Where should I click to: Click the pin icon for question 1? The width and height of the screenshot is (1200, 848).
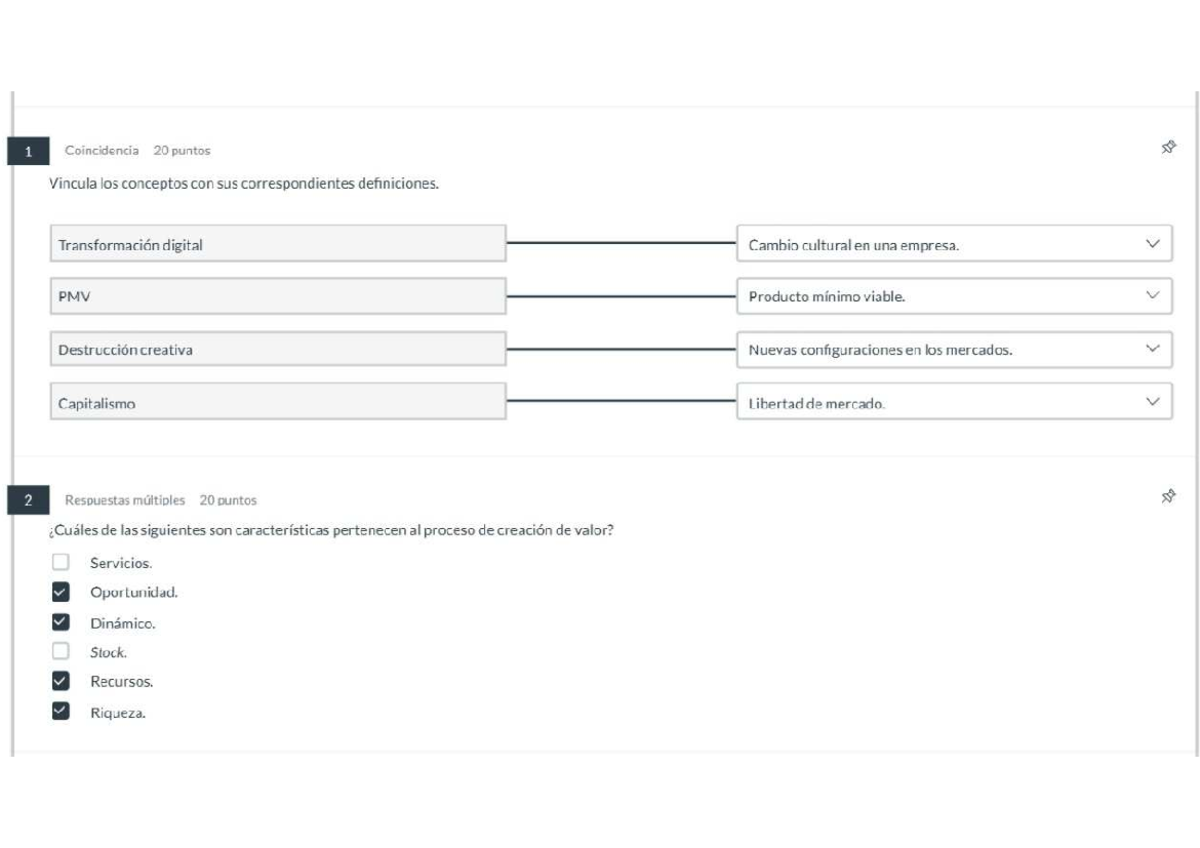(x=1167, y=148)
